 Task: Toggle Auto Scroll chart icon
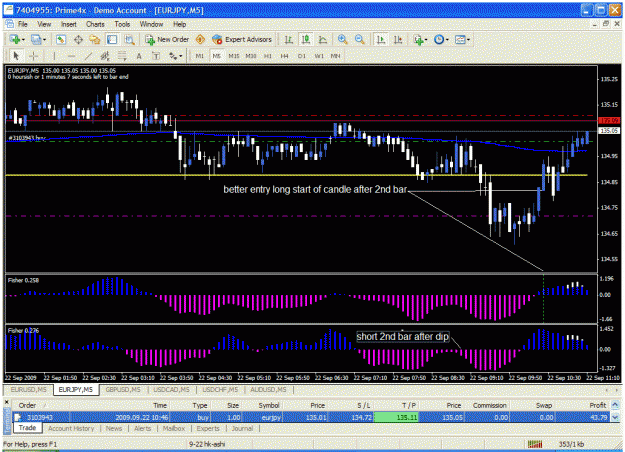coord(381,39)
